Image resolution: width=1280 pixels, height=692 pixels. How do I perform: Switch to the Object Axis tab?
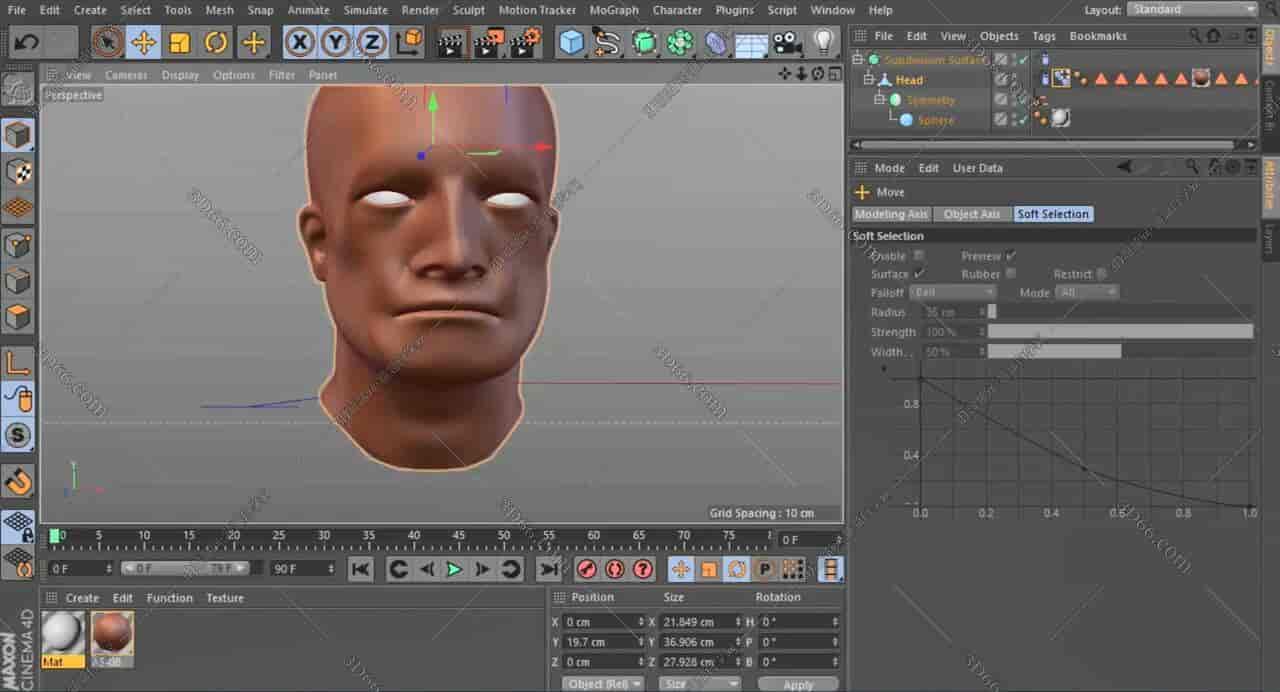[x=971, y=213]
